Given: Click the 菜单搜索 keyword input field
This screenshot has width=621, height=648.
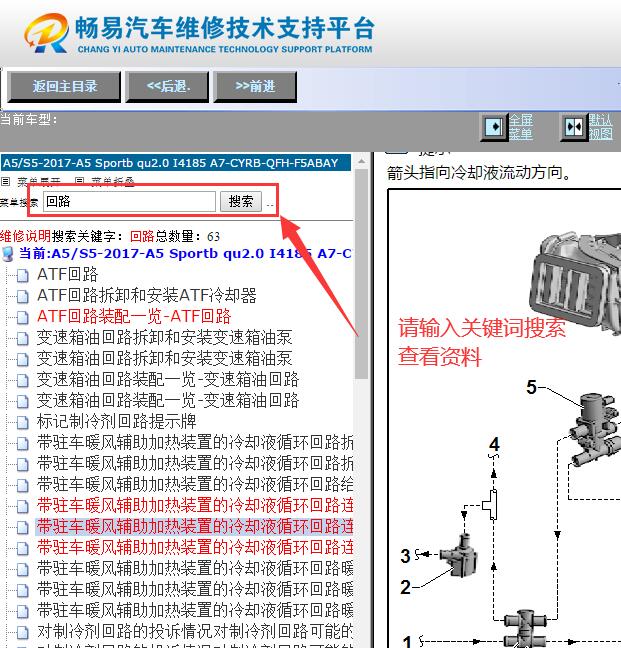Looking at the screenshot, I should pyautogui.click(x=129, y=202).
